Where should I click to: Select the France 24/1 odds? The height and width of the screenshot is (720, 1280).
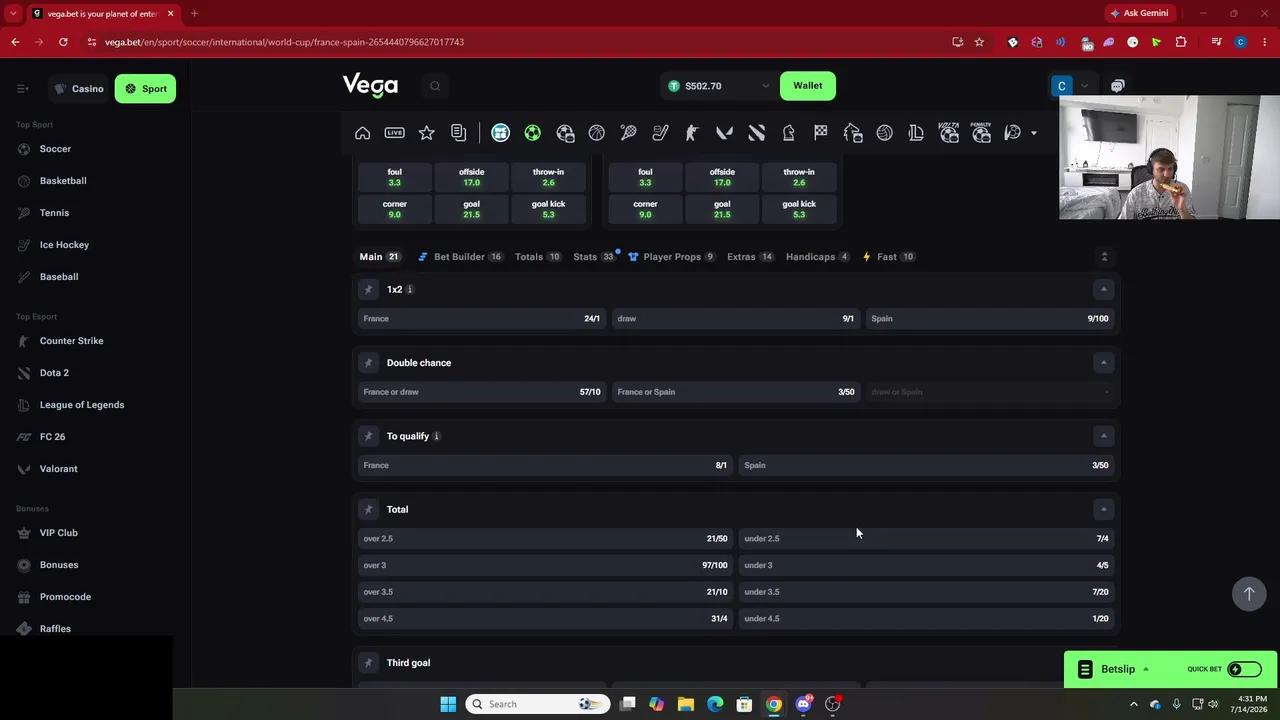(x=482, y=319)
